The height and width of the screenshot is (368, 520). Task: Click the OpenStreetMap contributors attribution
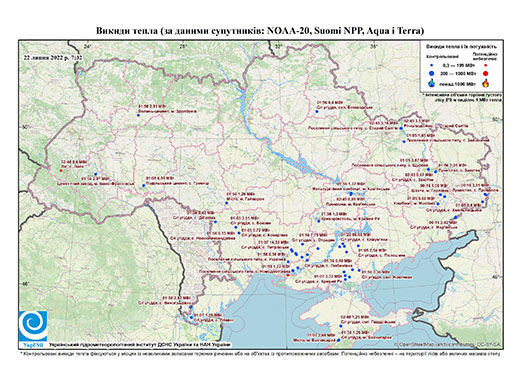447,344
